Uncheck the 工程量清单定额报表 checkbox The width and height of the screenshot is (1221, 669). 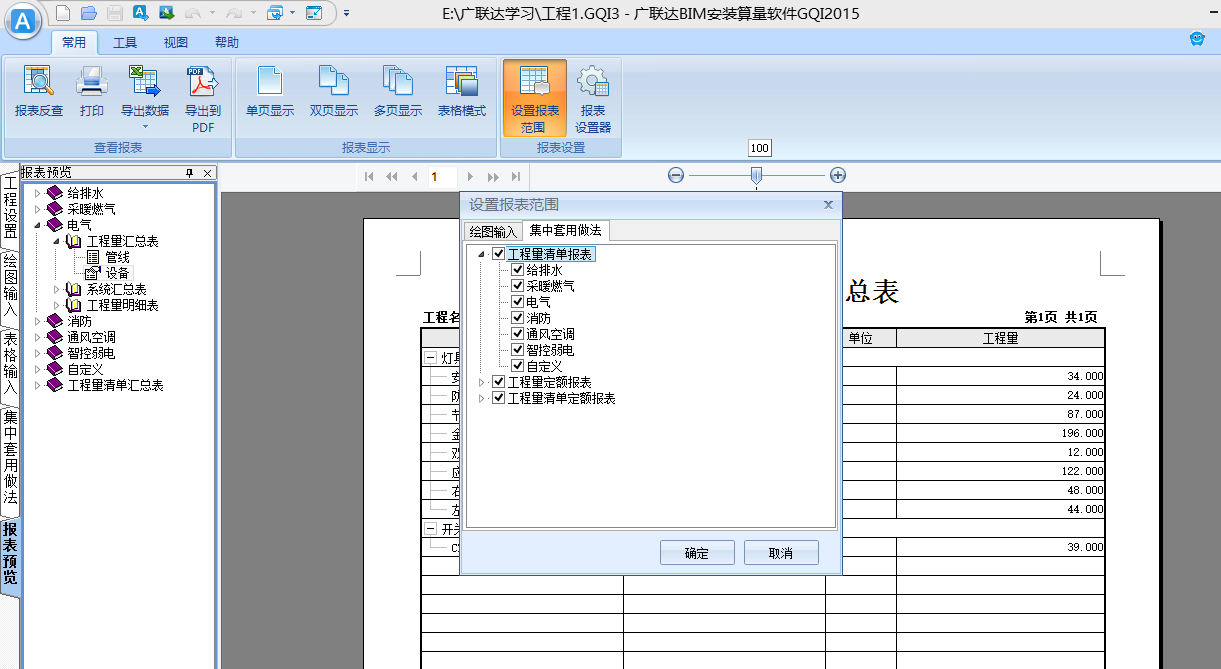[498, 398]
